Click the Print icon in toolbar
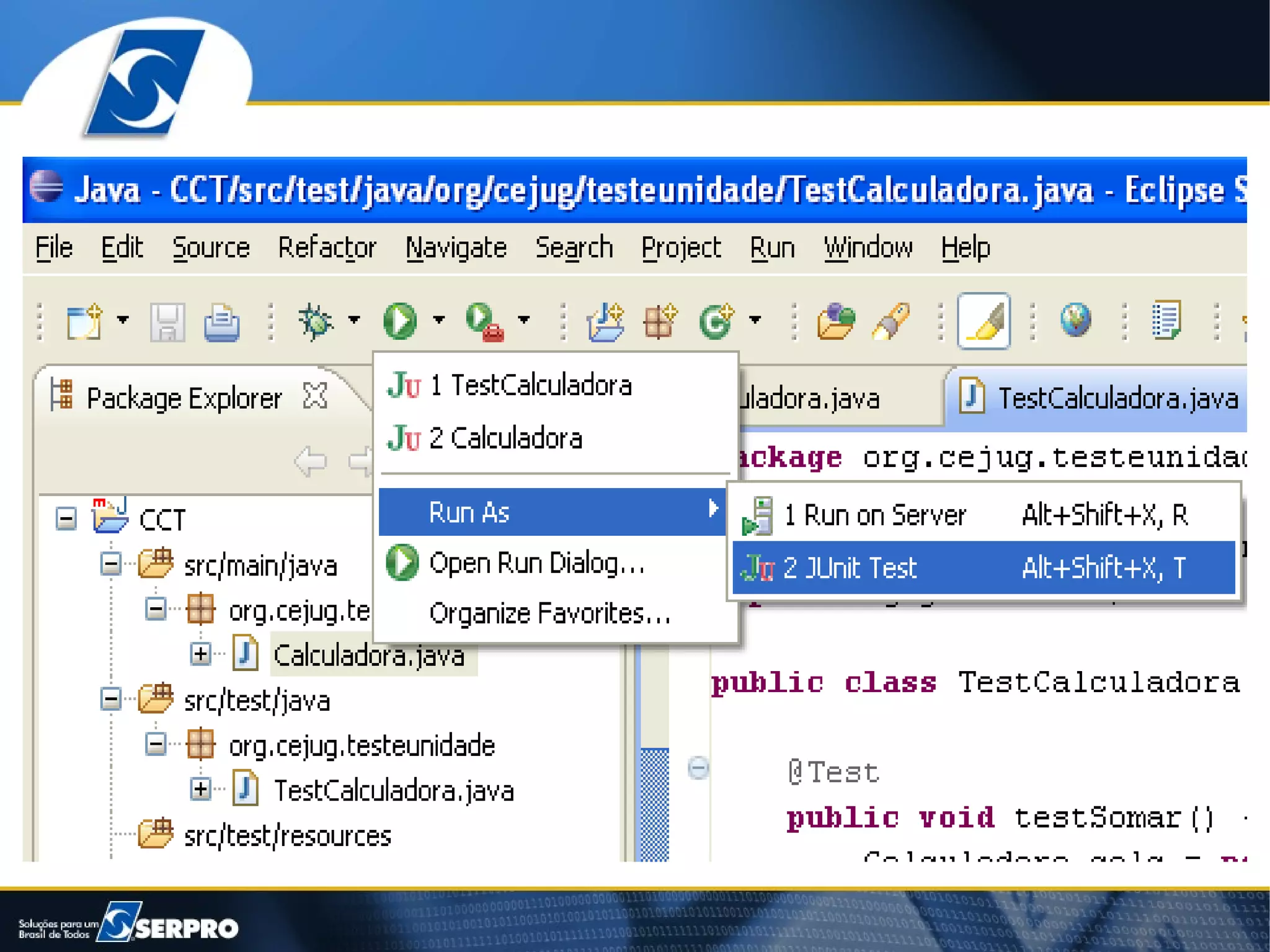Image resolution: width=1270 pixels, height=952 pixels. tap(221, 322)
